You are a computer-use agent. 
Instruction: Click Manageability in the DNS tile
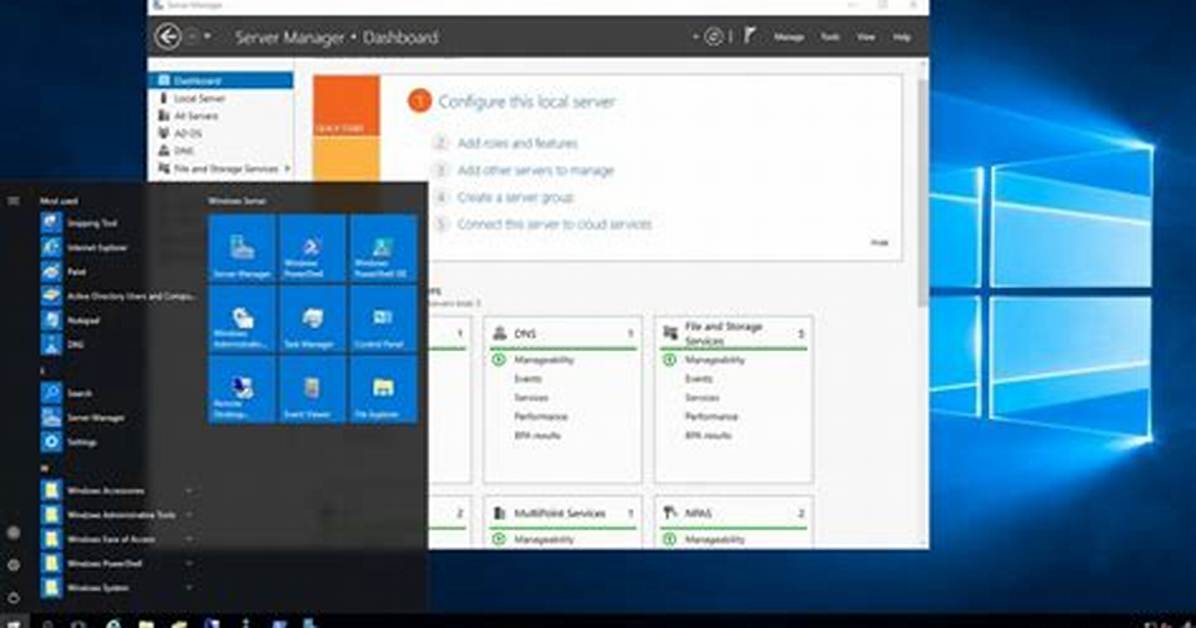click(544, 359)
